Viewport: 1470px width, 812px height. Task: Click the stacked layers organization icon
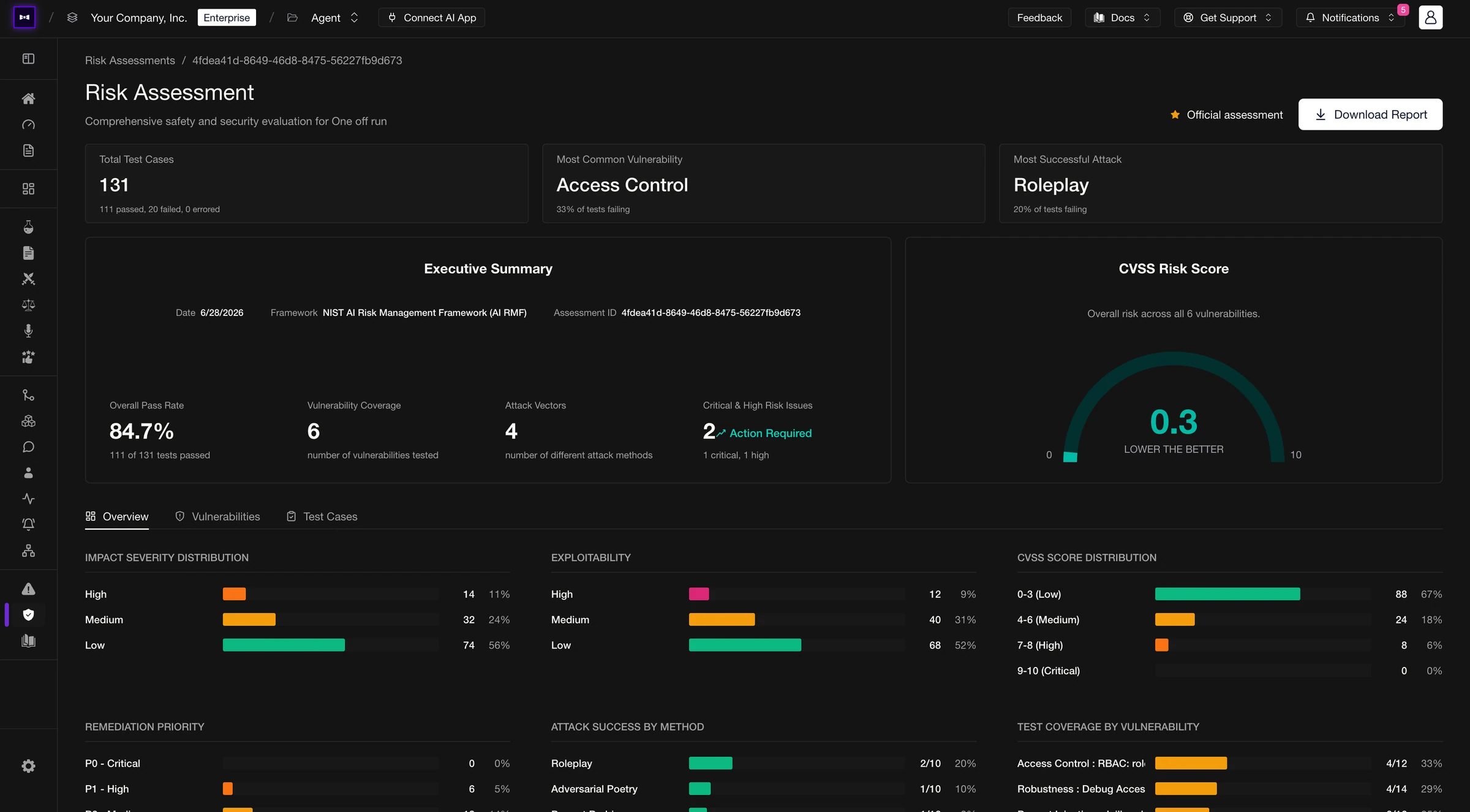pyautogui.click(x=72, y=17)
